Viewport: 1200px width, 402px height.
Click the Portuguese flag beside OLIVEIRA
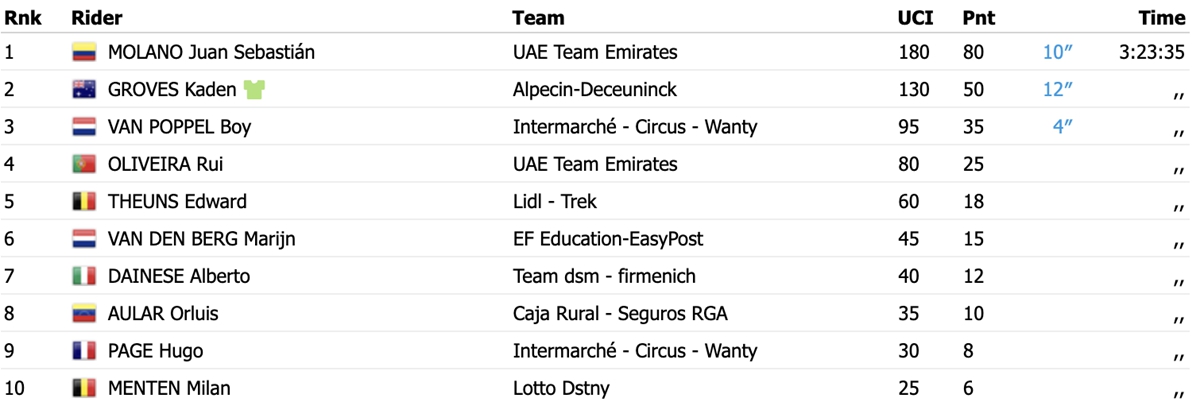coord(83,164)
